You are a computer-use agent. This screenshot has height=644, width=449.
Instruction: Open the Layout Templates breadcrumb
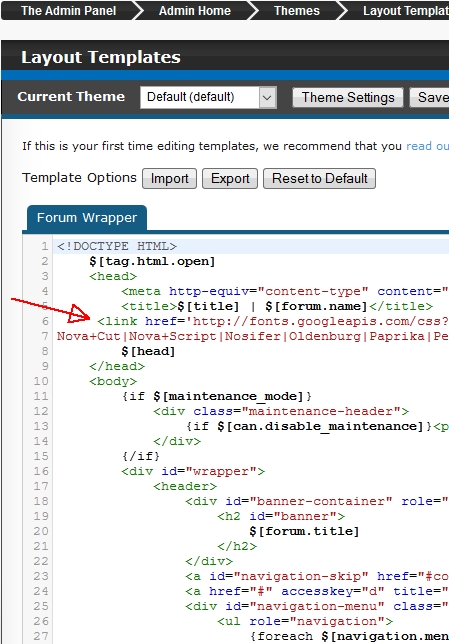pos(405,11)
